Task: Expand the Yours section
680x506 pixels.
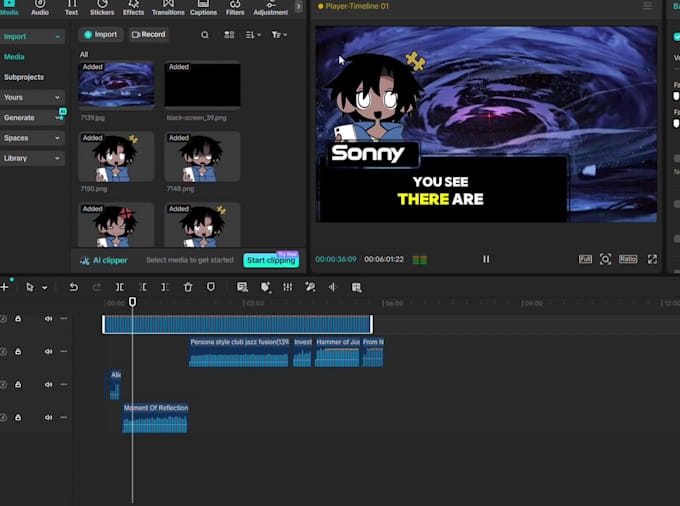Action: point(33,97)
